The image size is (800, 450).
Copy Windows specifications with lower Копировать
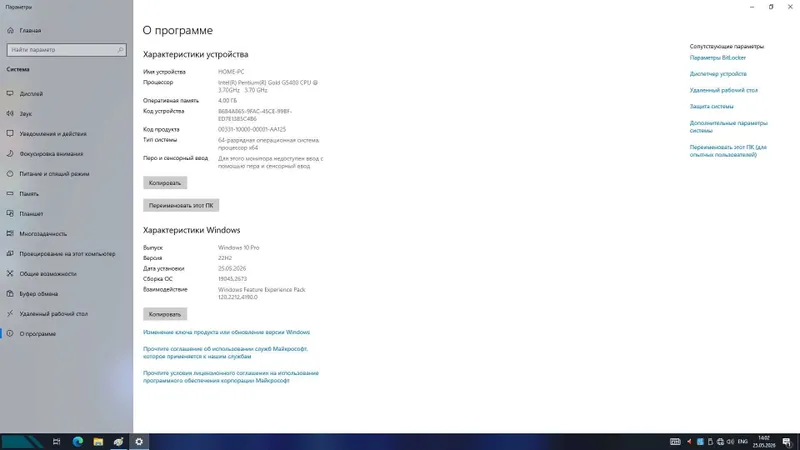pyautogui.click(x=165, y=314)
